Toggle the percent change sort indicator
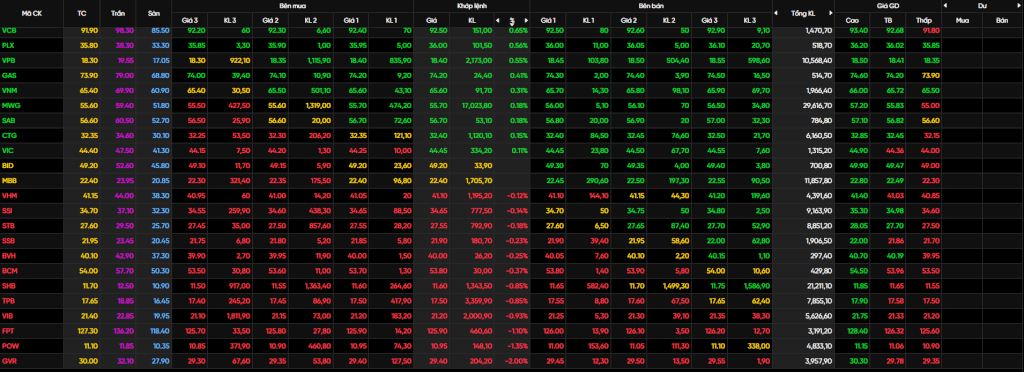This screenshot has width=1024, height=372. 511,20
